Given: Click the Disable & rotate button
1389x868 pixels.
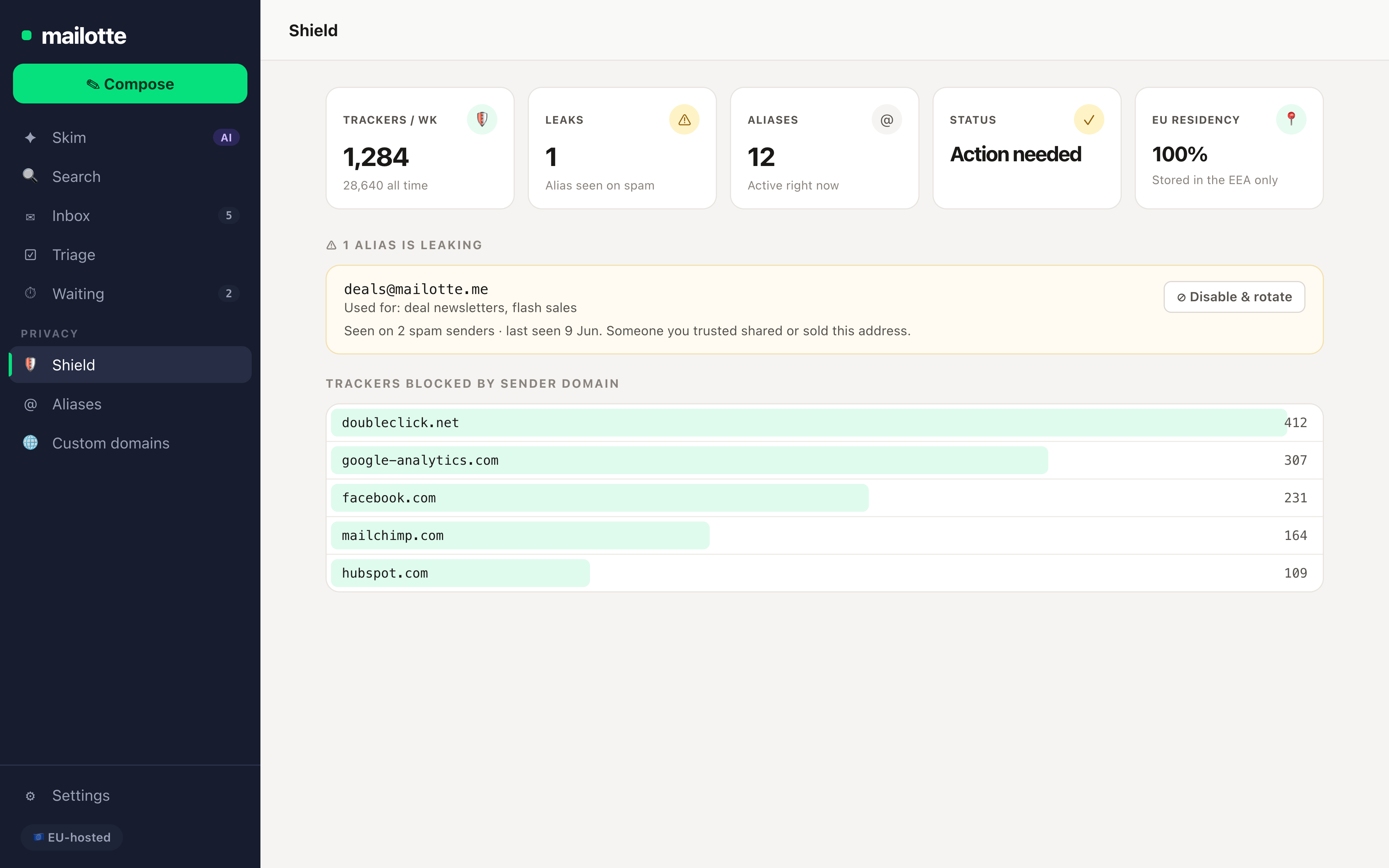Looking at the screenshot, I should tap(1234, 297).
